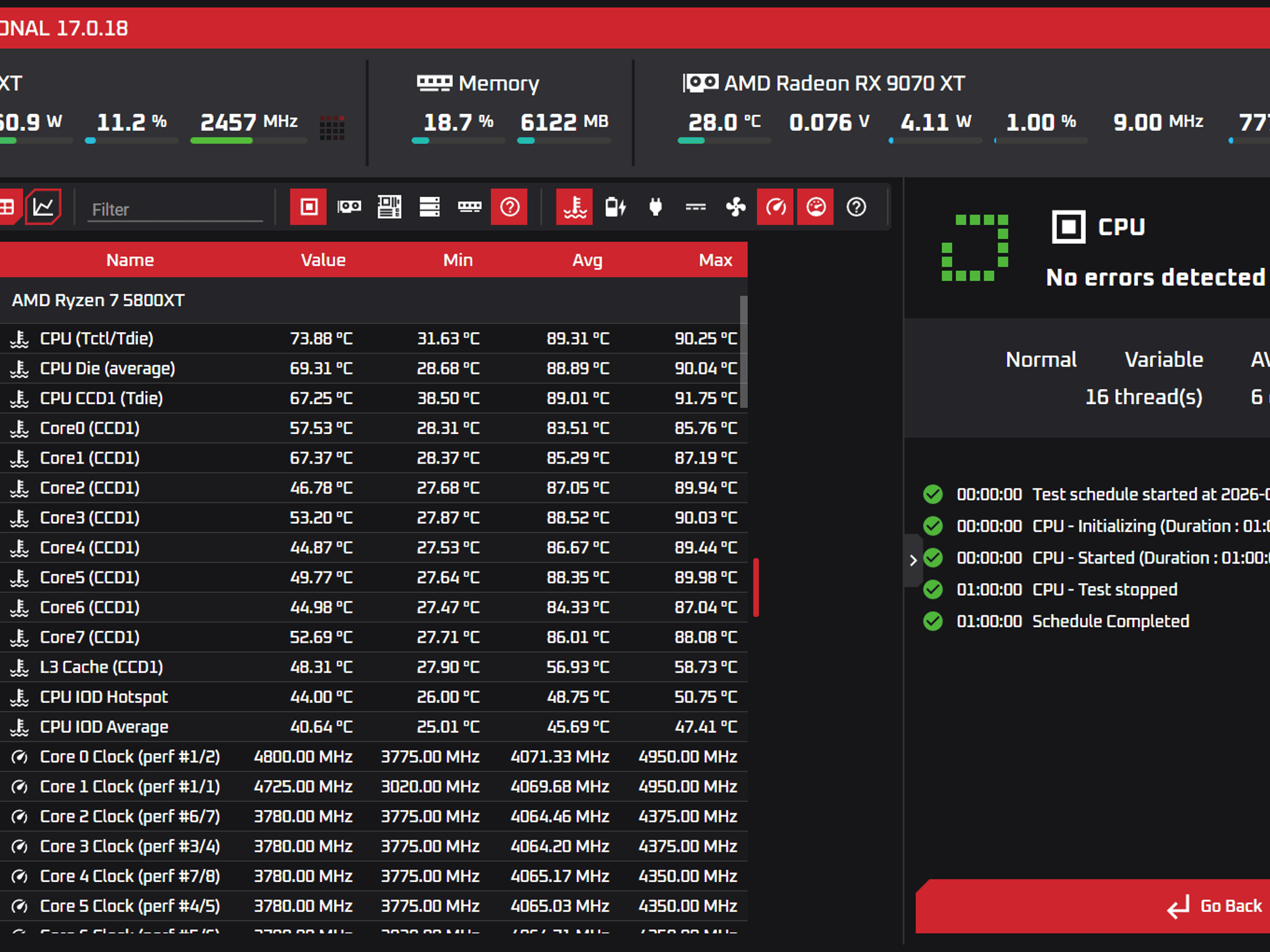Click gauge icon beside Core 5 Clock
This screenshot has width=1270, height=952.
click(20, 906)
